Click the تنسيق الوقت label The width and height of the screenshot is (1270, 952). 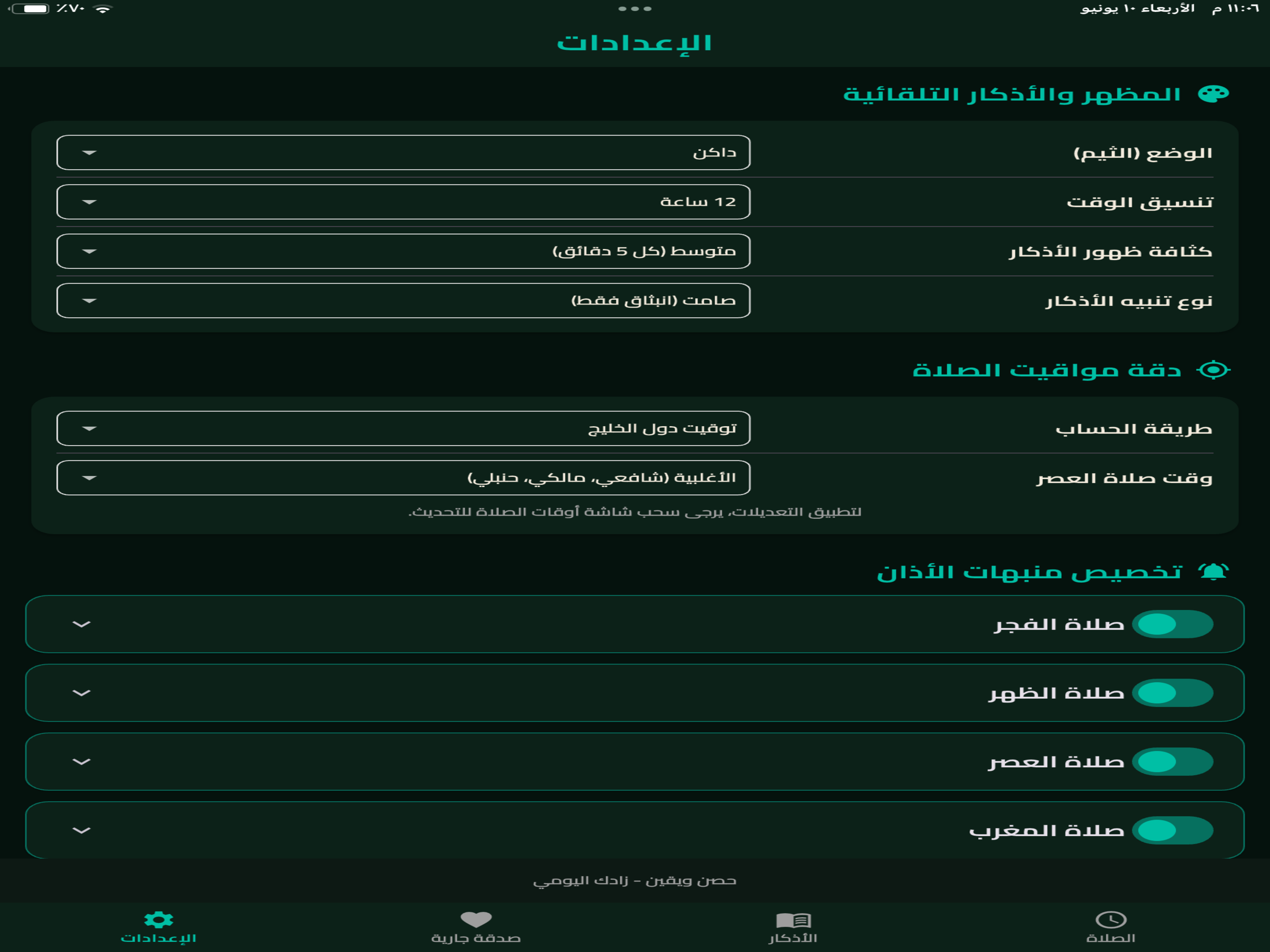click(1140, 202)
